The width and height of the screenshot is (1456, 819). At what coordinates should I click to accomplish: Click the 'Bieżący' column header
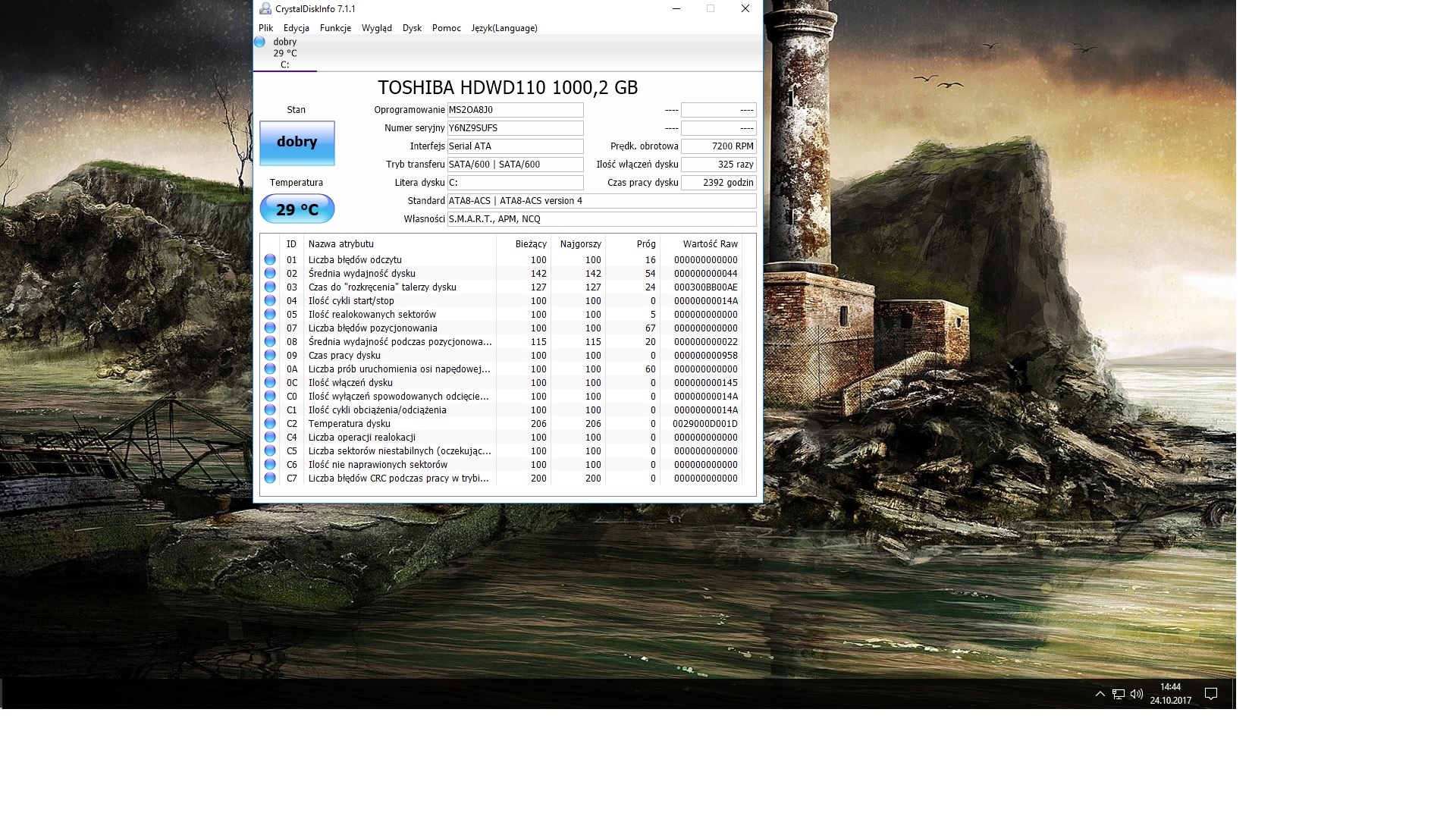click(523, 244)
